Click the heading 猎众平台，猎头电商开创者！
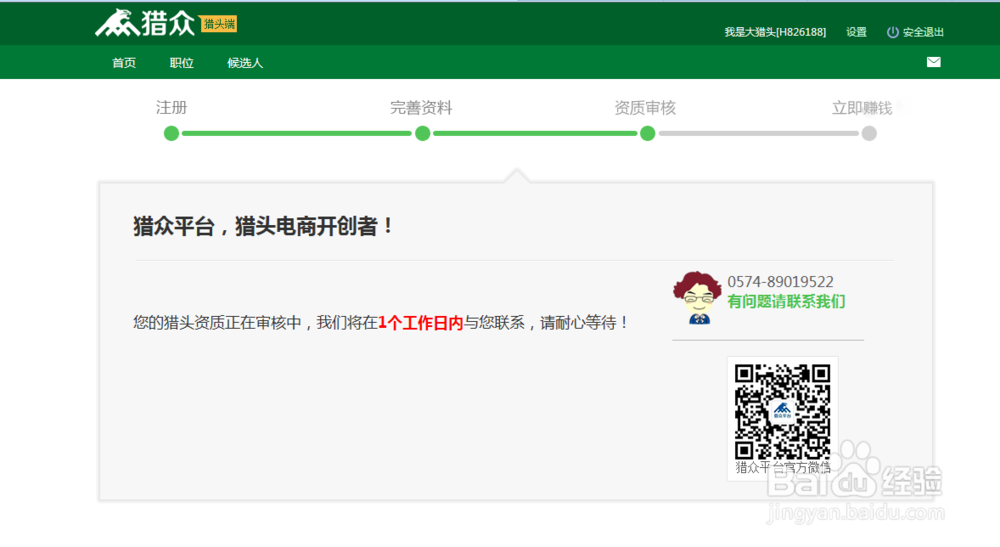This screenshot has height=547, width=1000. coord(263,226)
